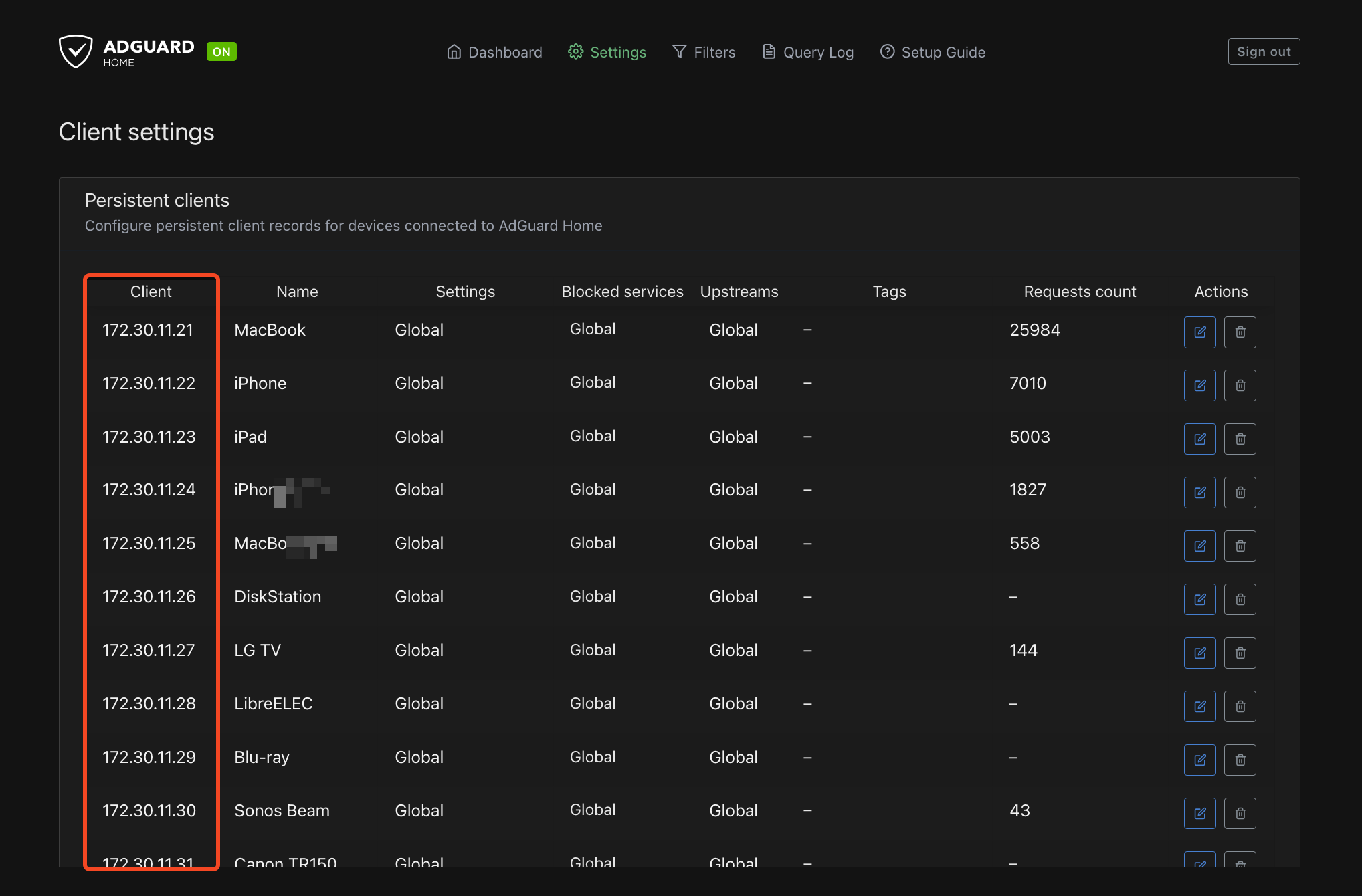The image size is (1362, 896).
Task: Click trash icon for 172.30.11.25 row
Action: tap(1240, 546)
